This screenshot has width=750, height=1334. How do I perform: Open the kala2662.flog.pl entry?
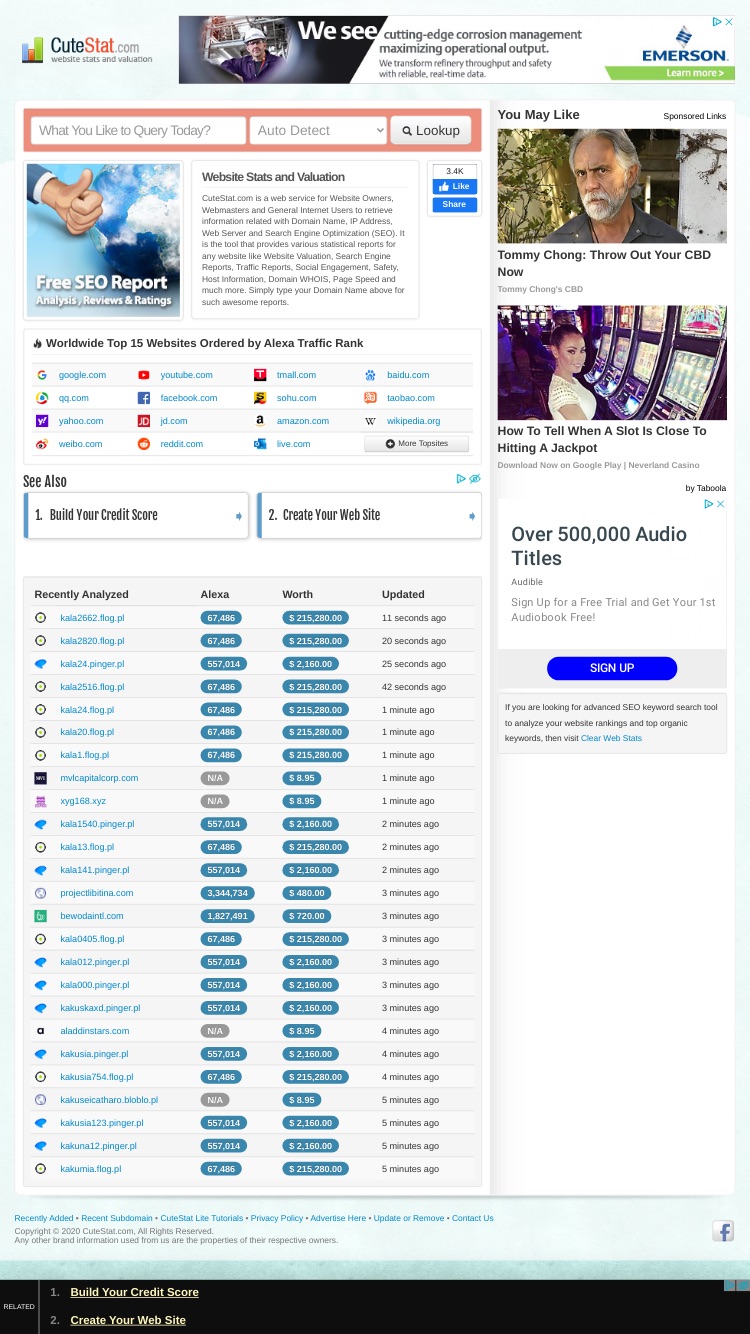tap(92, 618)
